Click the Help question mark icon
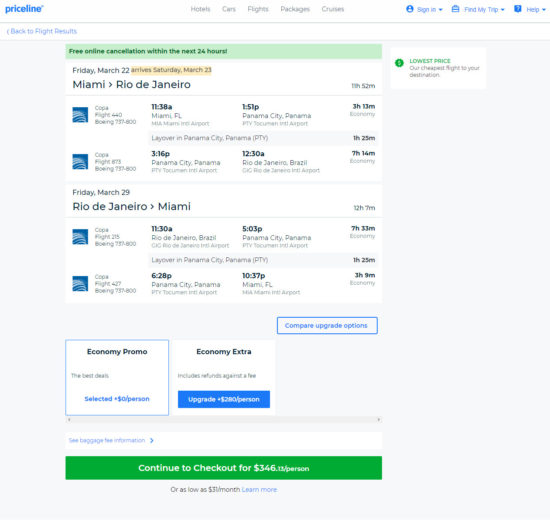Screen dimensions: 550x520 click(518, 9)
